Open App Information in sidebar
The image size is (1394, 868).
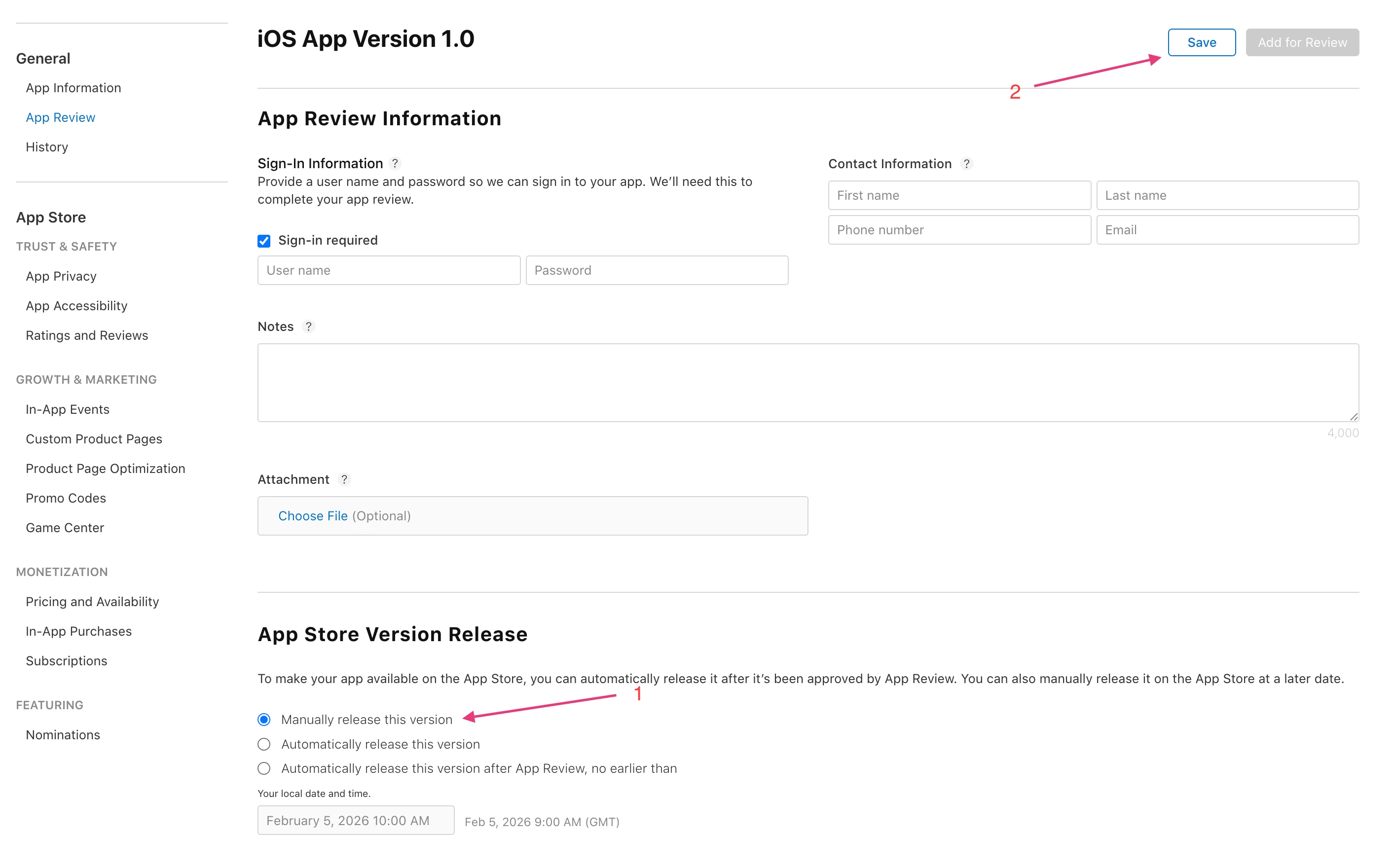click(x=73, y=88)
